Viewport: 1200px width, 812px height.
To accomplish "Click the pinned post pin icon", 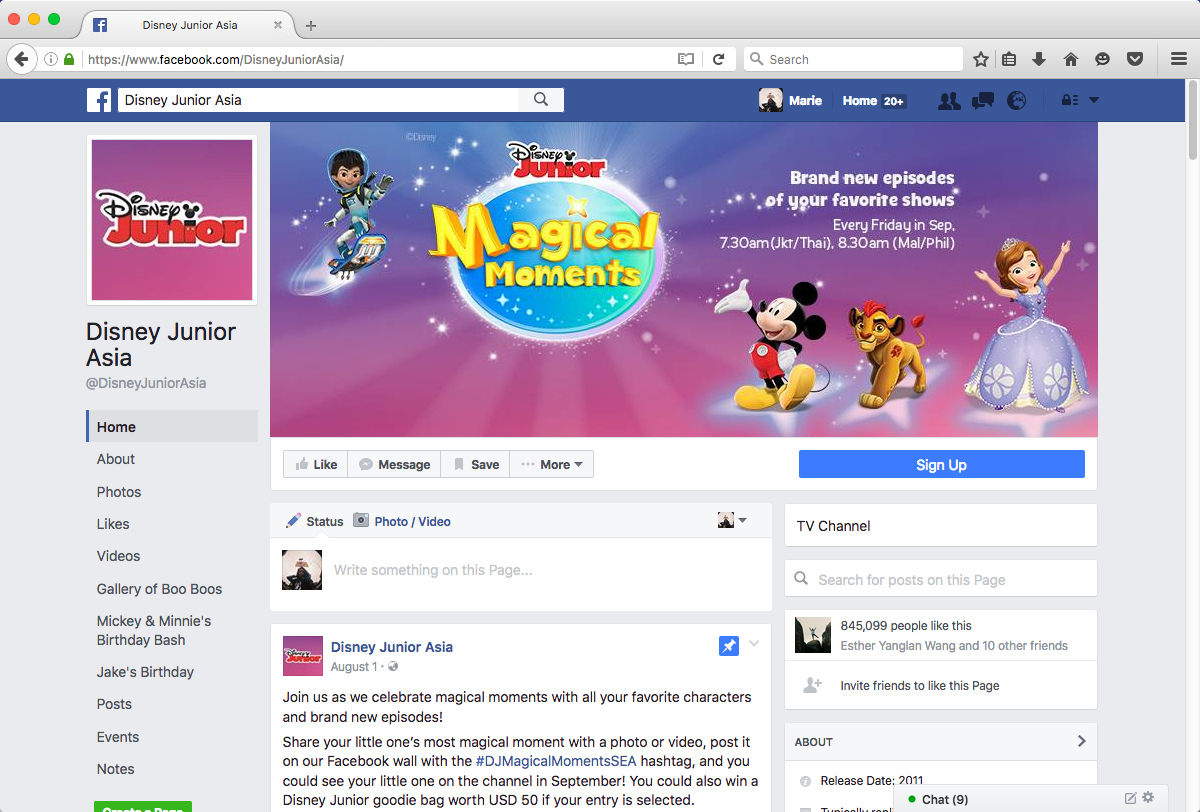I will (x=729, y=646).
